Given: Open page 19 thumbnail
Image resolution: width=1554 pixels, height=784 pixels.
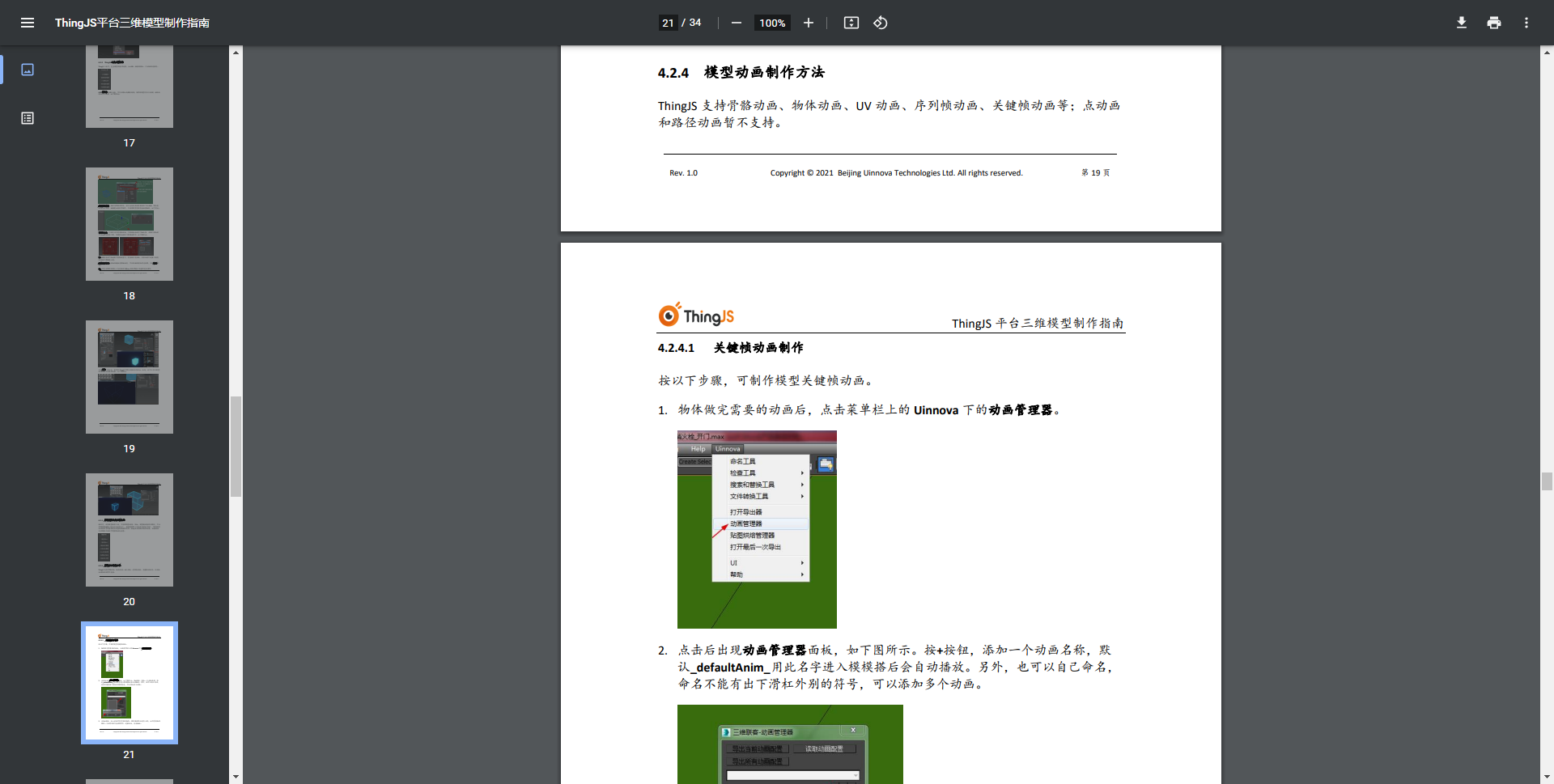Looking at the screenshot, I should 129,377.
